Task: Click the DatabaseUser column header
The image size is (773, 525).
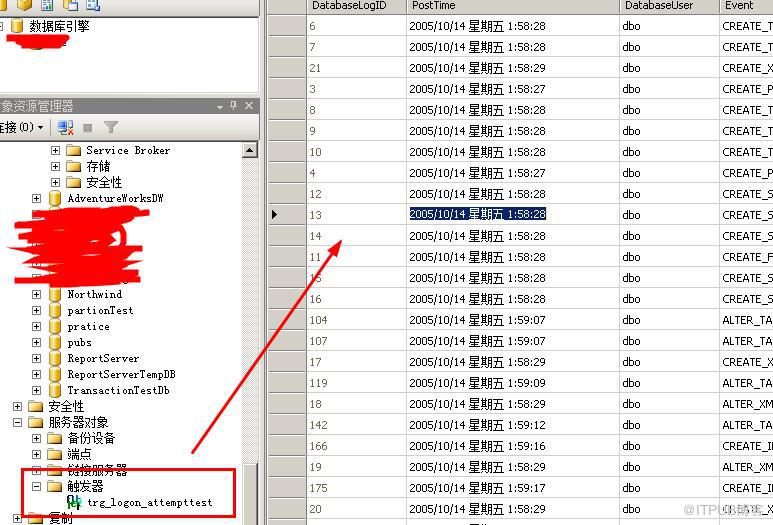Action: (x=669, y=6)
